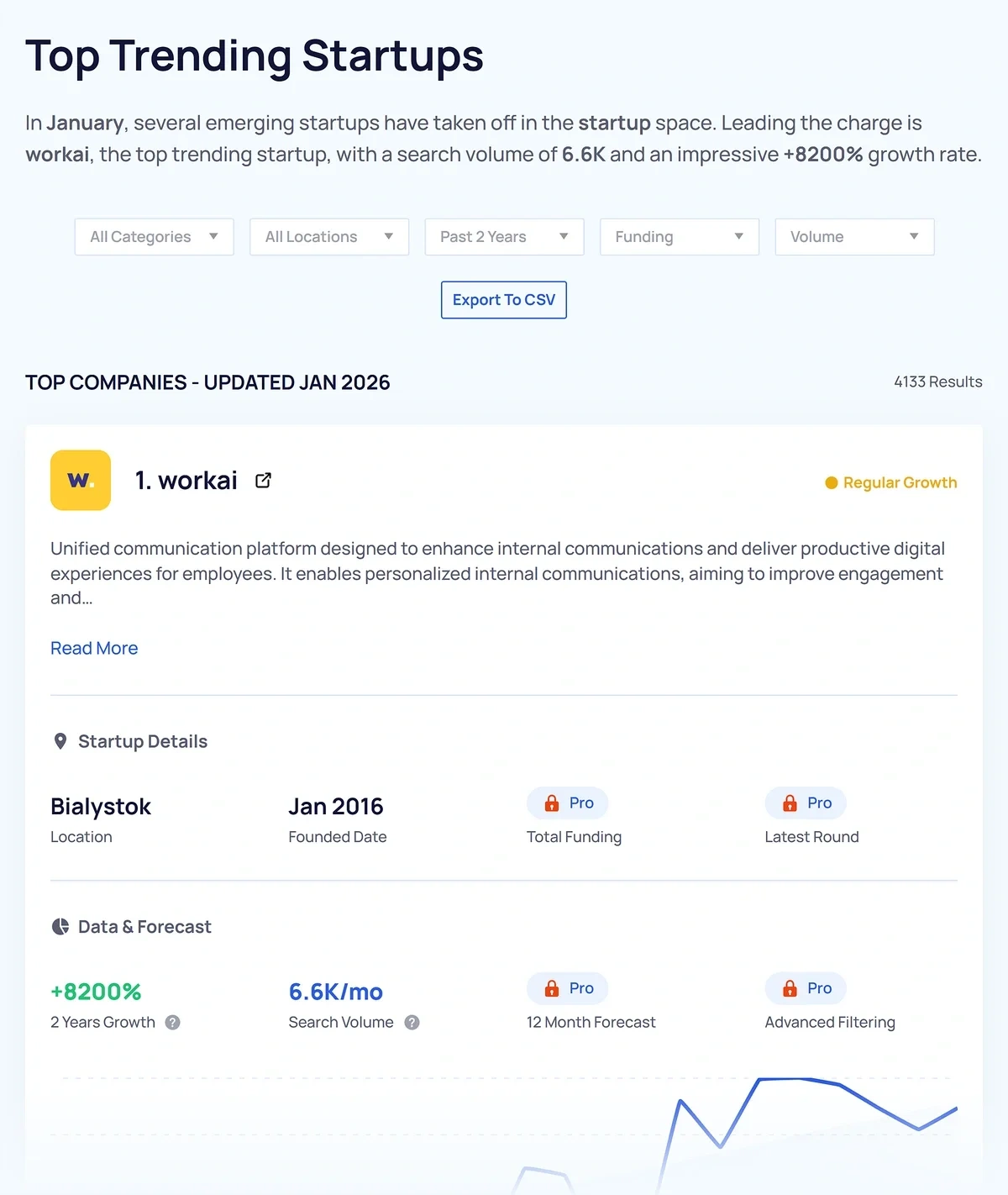Image resolution: width=1008 pixels, height=1195 pixels.
Task: Open the All Categories dropdown
Action: point(154,236)
